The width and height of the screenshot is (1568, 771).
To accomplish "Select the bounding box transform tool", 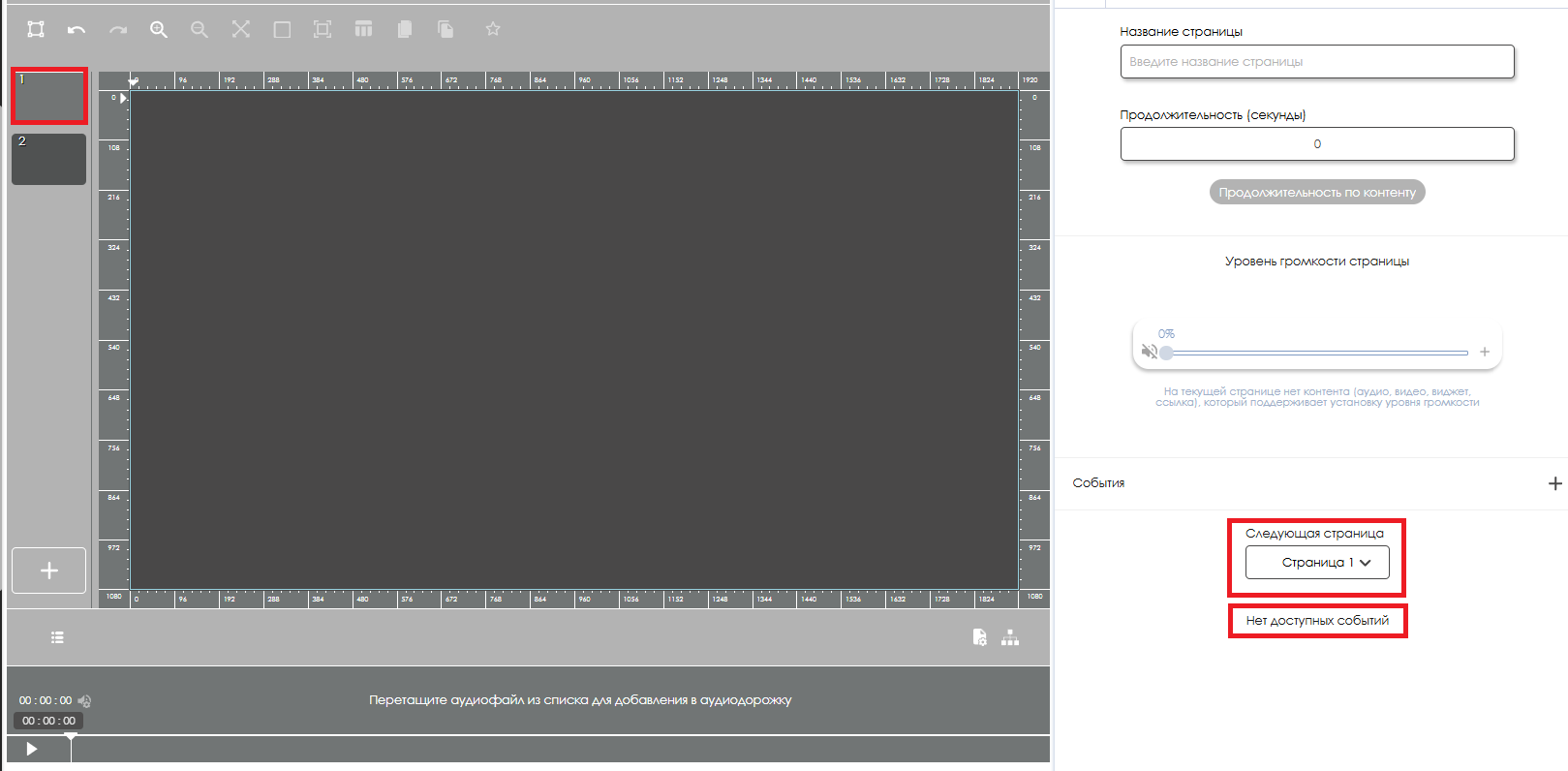I will (36, 29).
